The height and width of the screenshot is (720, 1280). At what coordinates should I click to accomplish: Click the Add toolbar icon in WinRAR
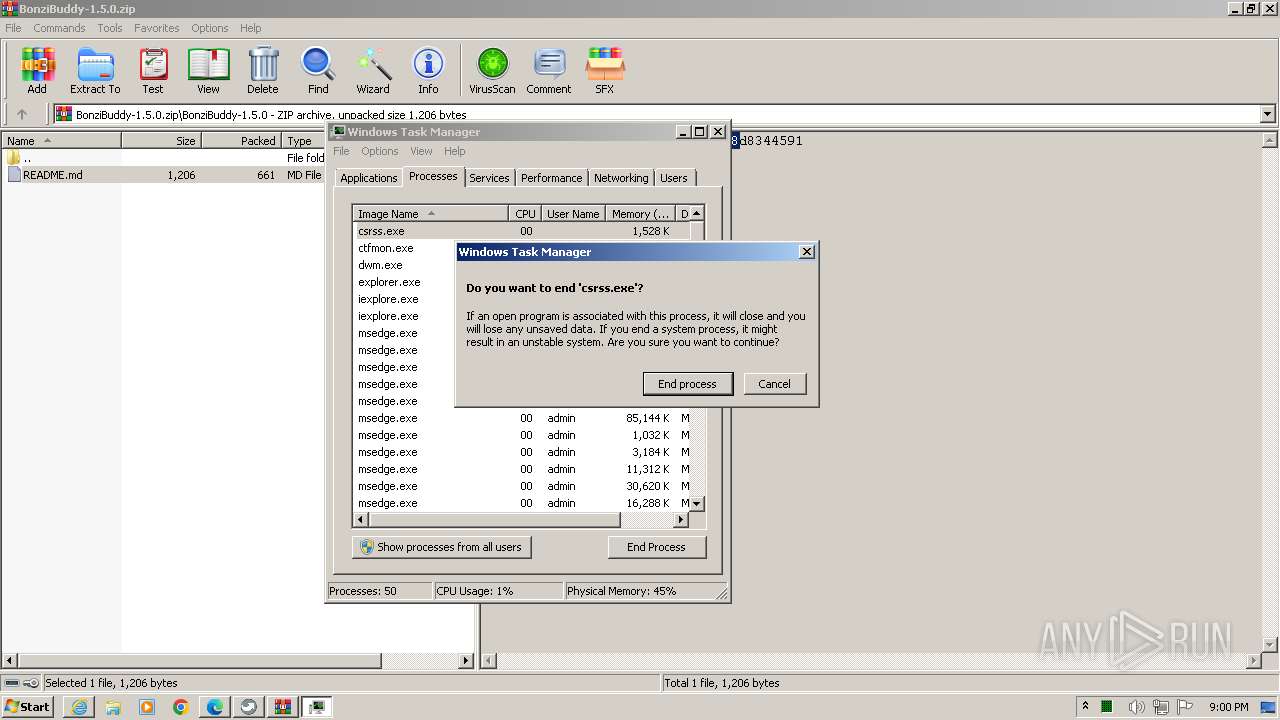pos(37,70)
